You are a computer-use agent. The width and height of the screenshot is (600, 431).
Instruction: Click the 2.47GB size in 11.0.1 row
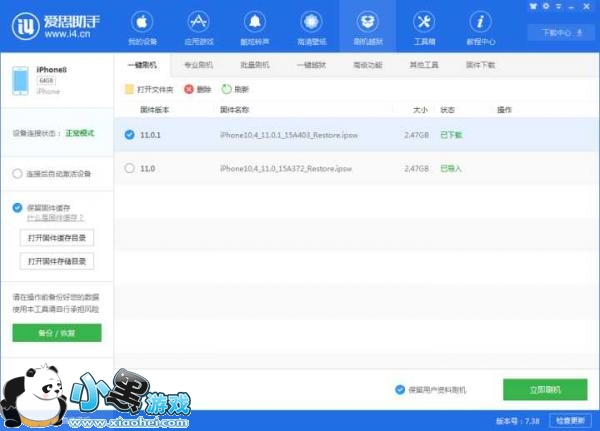[417, 135]
